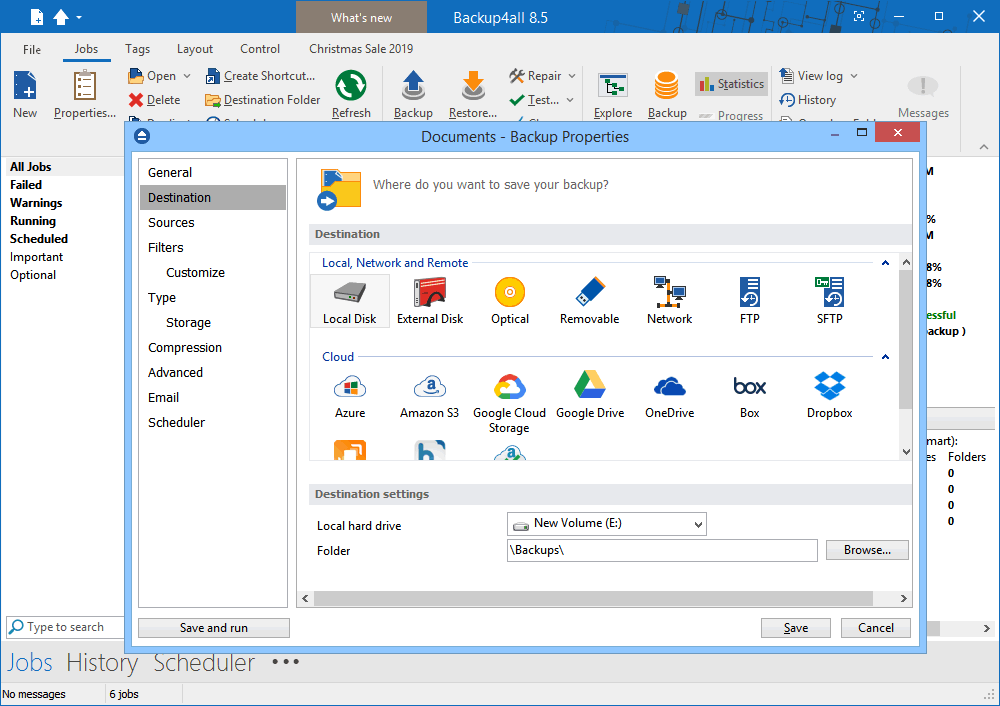Open the What's new tab

[361, 17]
